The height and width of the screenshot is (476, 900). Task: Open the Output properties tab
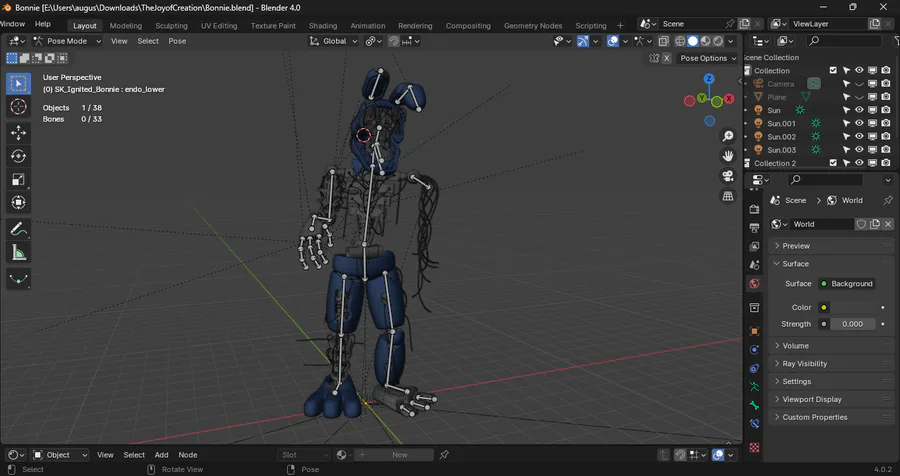754,229
